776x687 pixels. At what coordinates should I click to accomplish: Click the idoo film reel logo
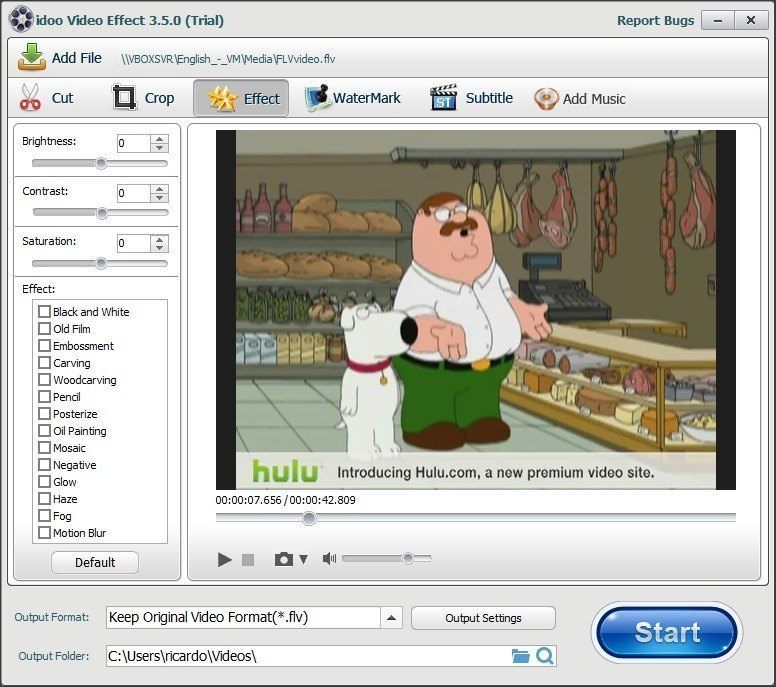pyautogui.click(x=21, y=20)
